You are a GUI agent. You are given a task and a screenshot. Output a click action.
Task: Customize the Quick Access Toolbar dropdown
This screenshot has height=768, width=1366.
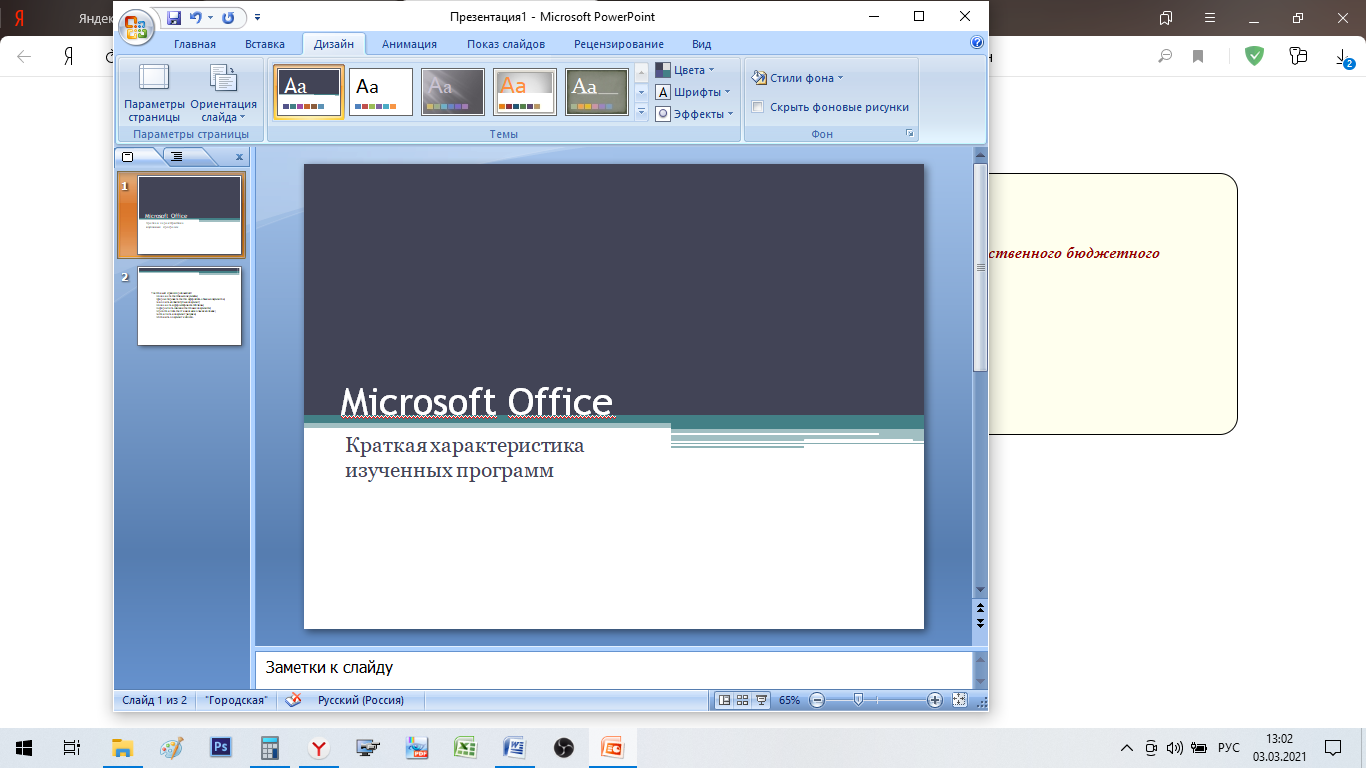[257, 18]
